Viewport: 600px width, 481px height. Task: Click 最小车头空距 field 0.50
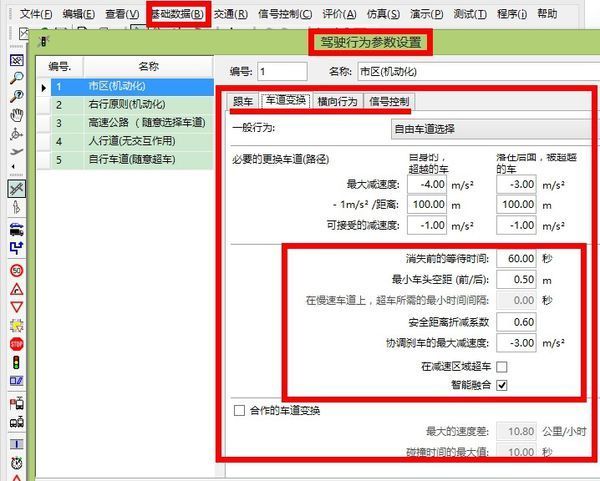(517, 279)
